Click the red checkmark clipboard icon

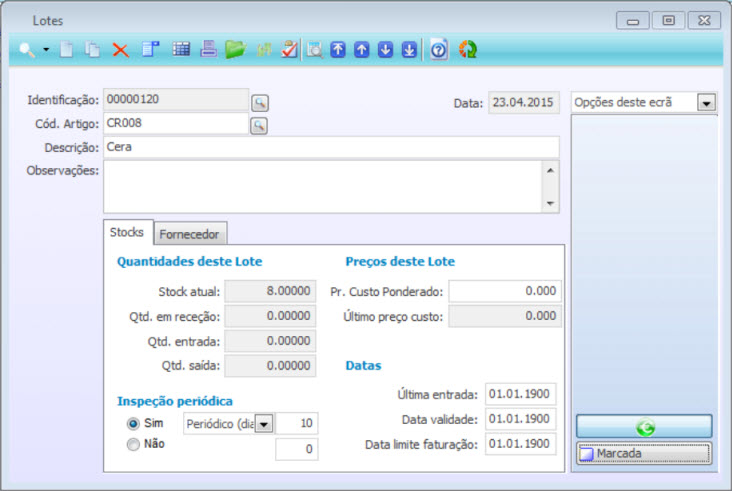289,49
